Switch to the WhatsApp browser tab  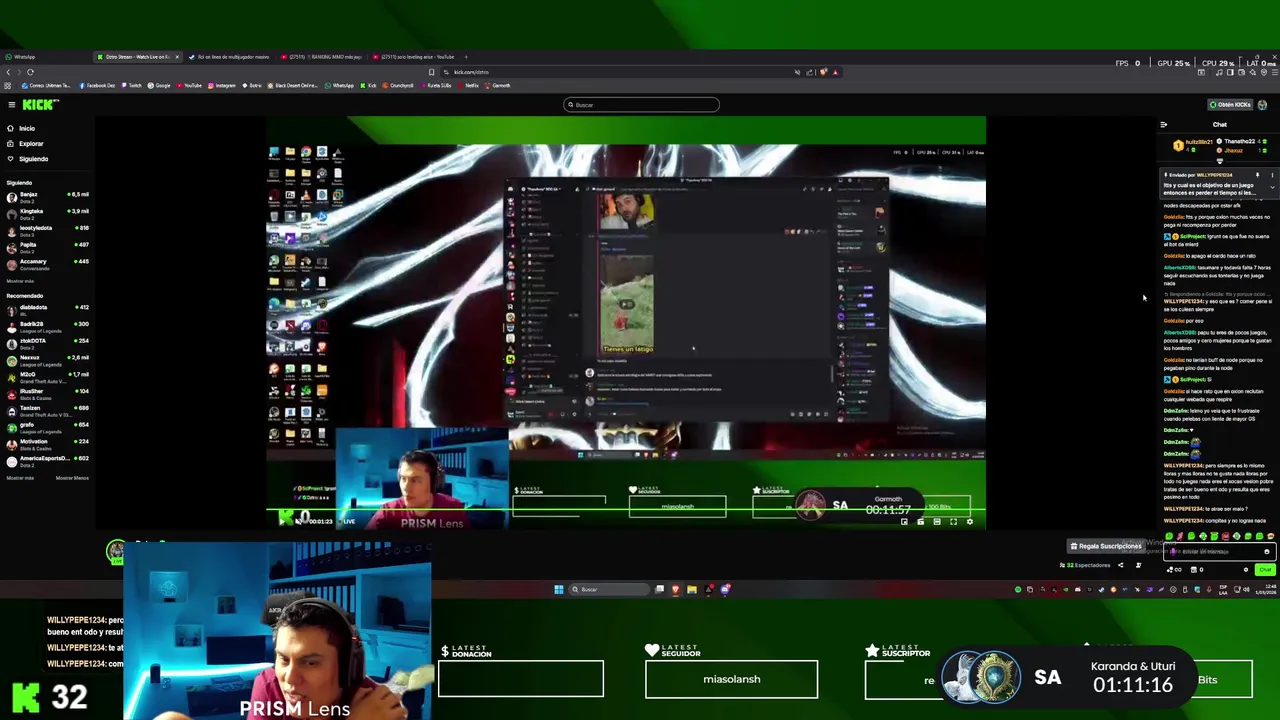[x=44, y=57]
